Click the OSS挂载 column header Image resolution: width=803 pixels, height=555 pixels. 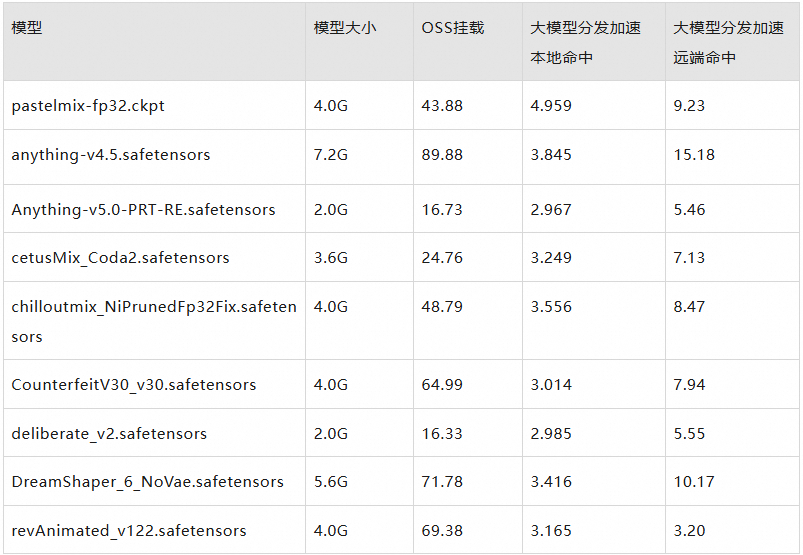[x=453, y=28]
